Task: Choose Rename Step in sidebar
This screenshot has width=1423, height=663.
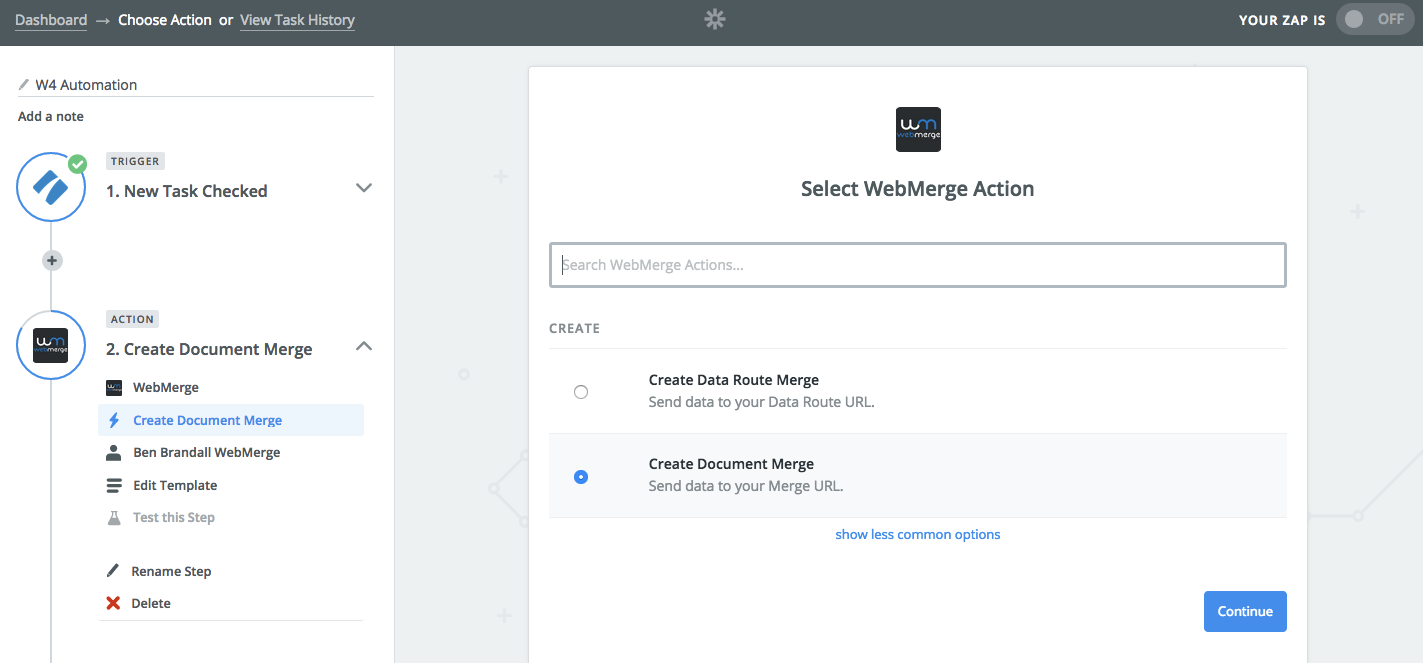Action: click(x=171, y=572)
